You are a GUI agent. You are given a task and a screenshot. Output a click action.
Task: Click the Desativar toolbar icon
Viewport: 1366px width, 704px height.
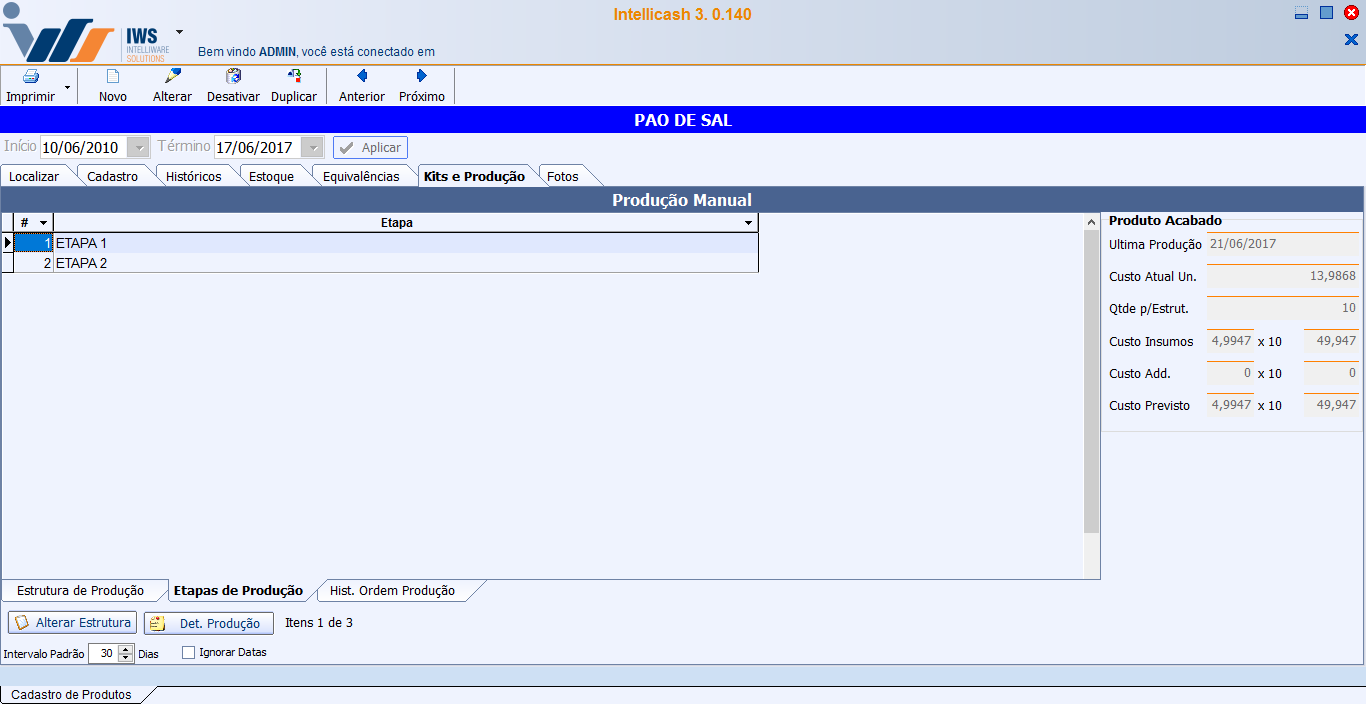click(233, 77)
